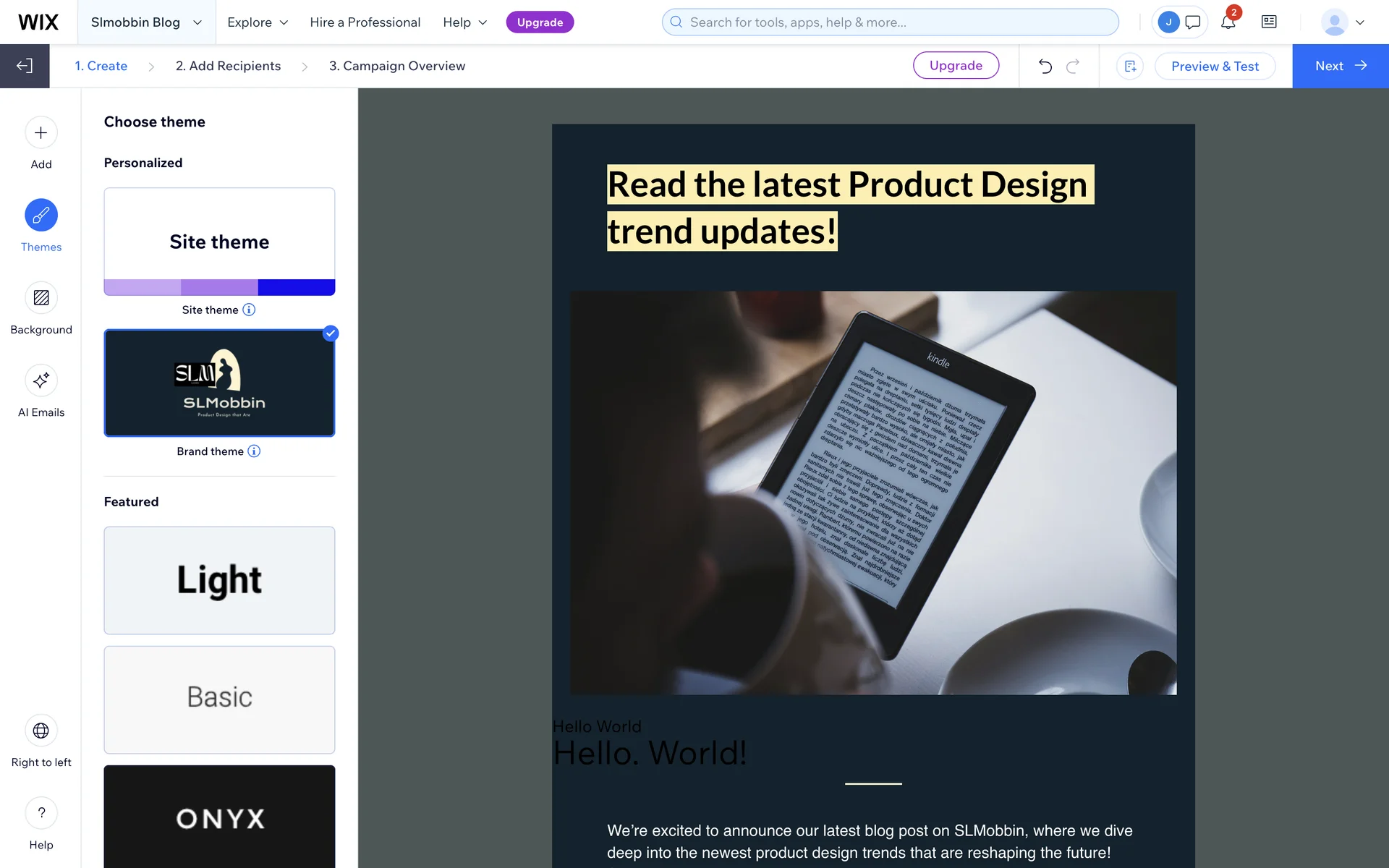The height and width of the screenshot is (868, 1389).
Task: Go to Add Recipients step
Action: [x=228, y=66]
